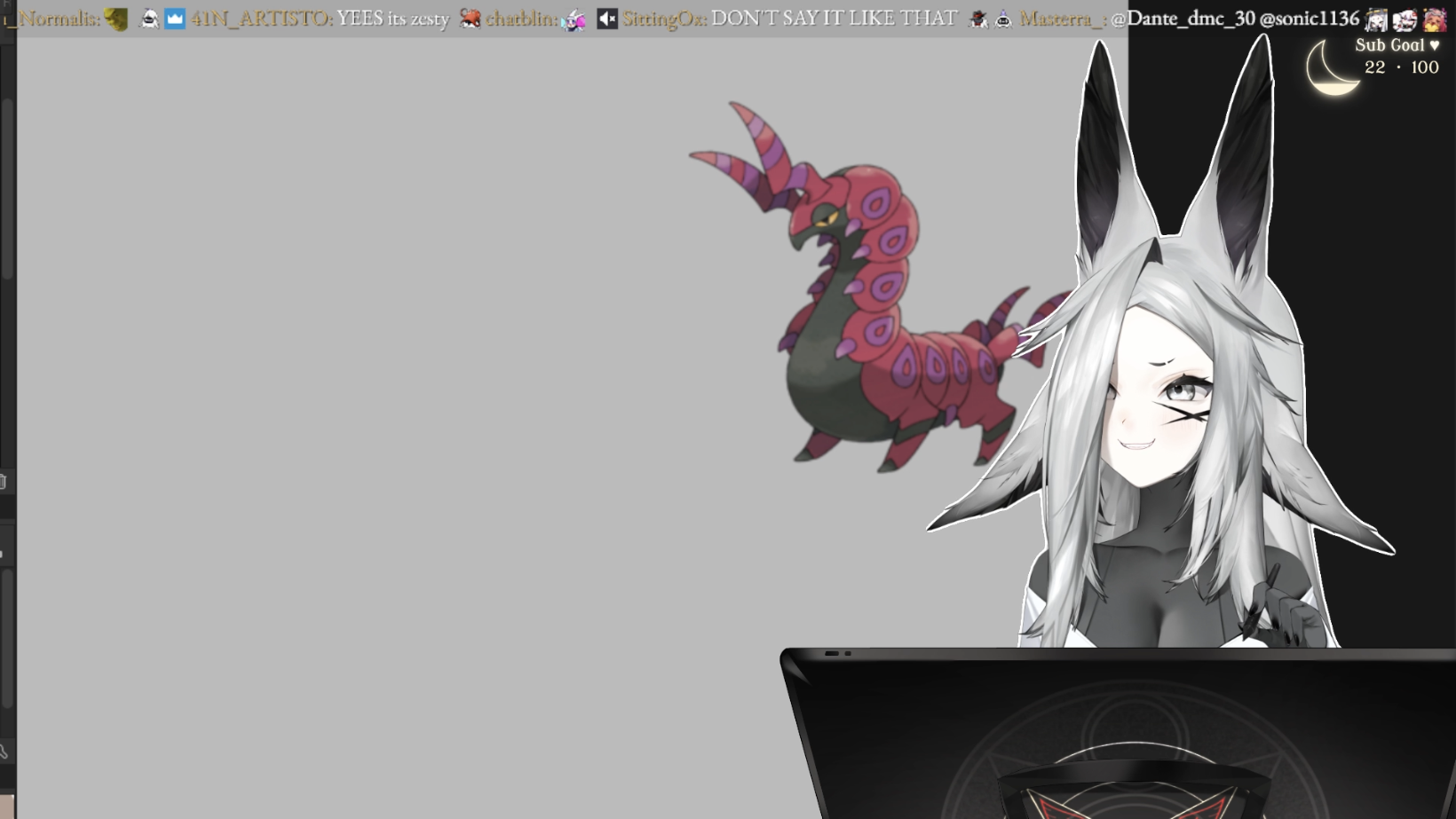Click the @sonic1136 mention
The image size is (1456, 819).
[x=1310, y=19]
